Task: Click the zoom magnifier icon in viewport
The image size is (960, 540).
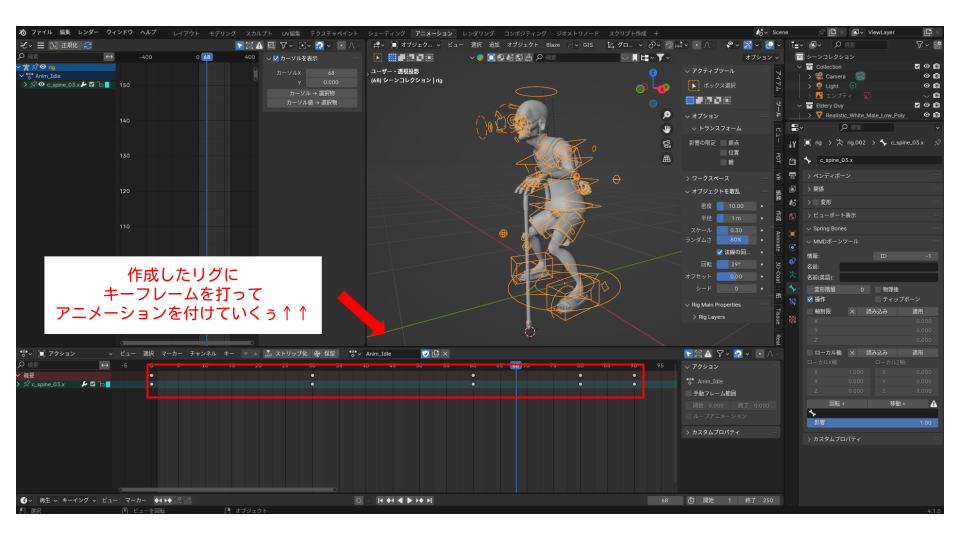Action: point(667,115)
